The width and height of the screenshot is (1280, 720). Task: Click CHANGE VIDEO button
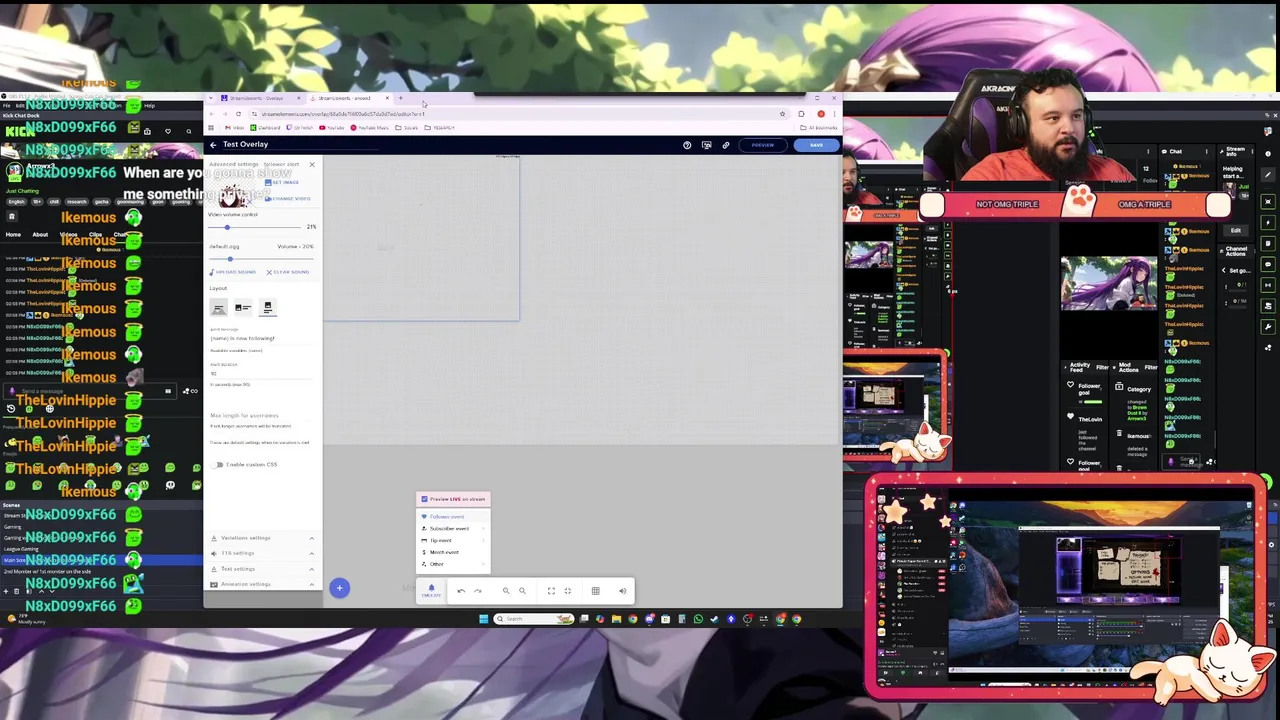(x=288, y=198)
